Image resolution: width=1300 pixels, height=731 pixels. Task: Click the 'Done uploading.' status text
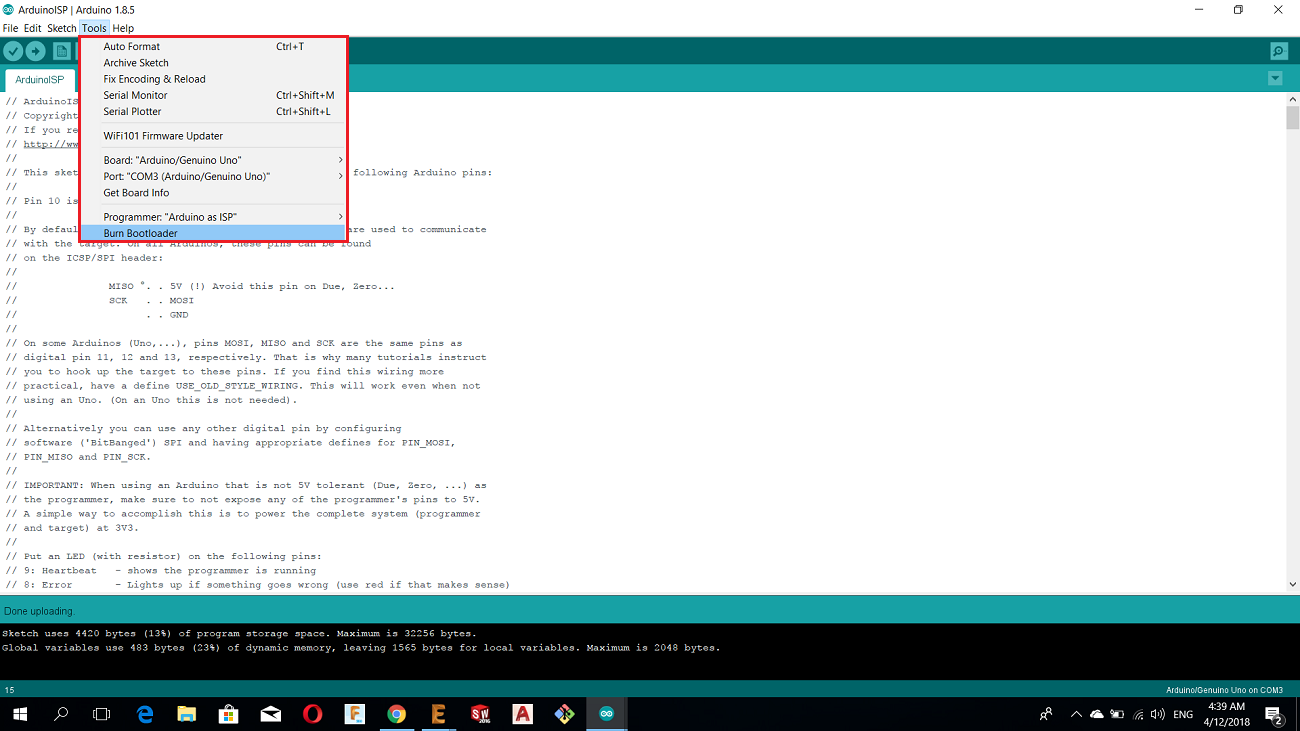pyautogui.click(x=39, y=611)
